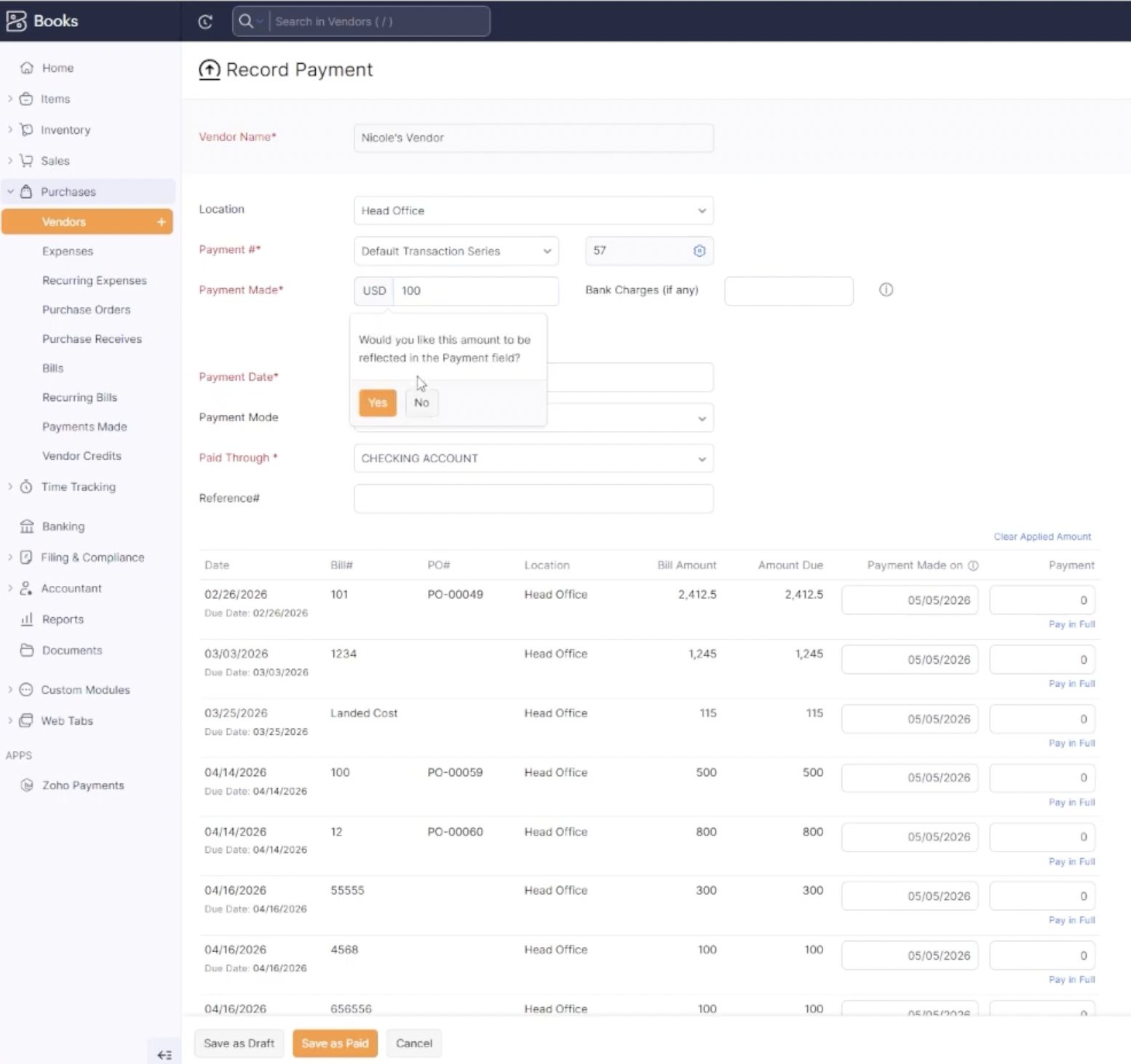Open the Default Transaction Series dropdown
The width and height of the screenshot is (1131, 1064).
(456, 251)
